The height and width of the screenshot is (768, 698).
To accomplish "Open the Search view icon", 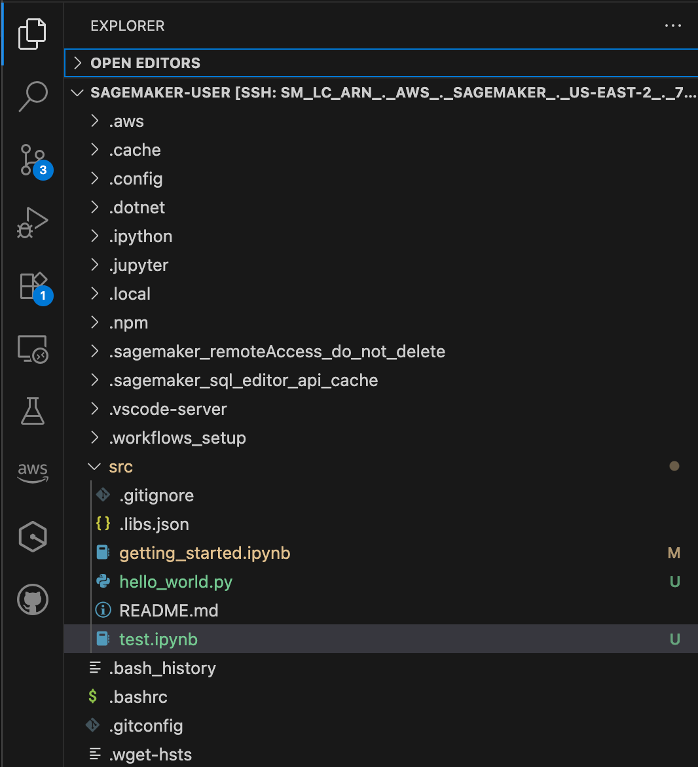I will pos(32,96).
